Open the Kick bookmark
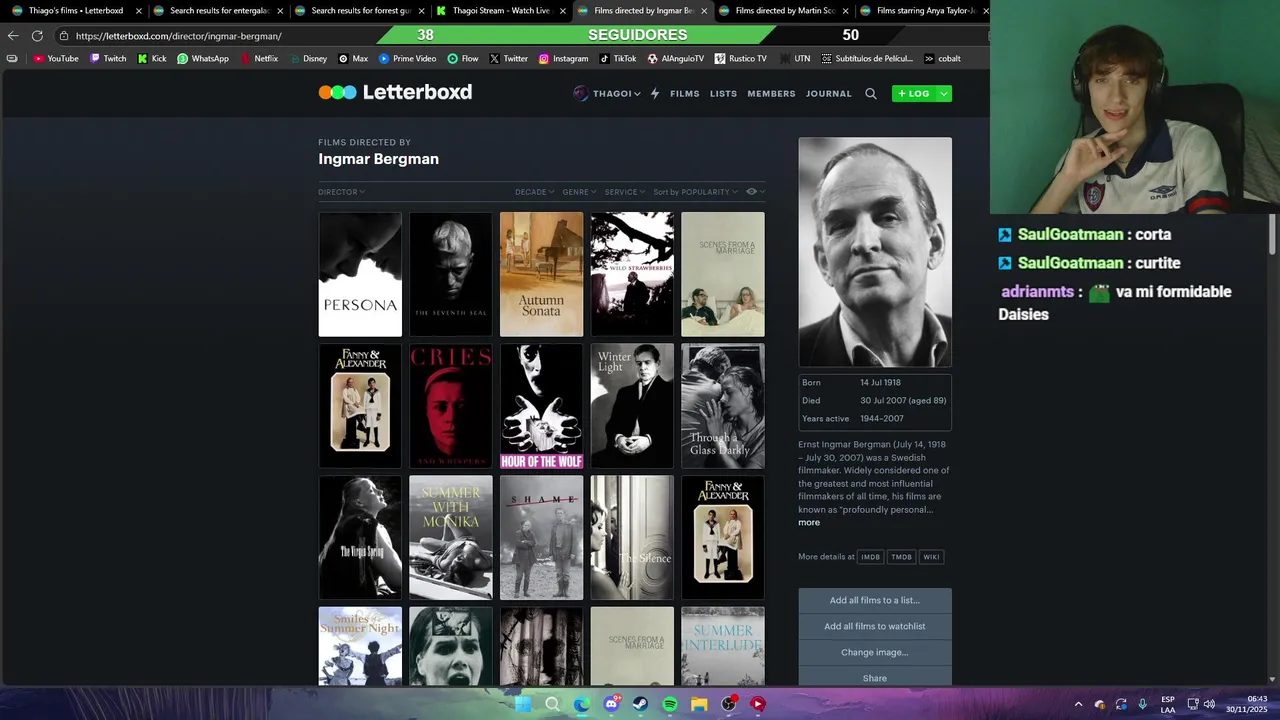 point(152,58)
